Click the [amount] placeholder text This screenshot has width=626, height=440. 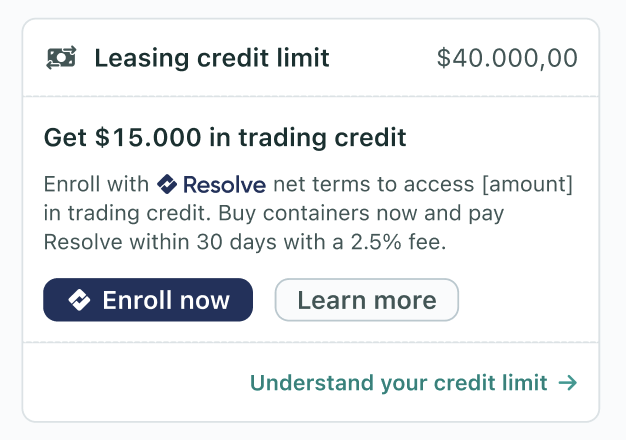pos(527,184)
